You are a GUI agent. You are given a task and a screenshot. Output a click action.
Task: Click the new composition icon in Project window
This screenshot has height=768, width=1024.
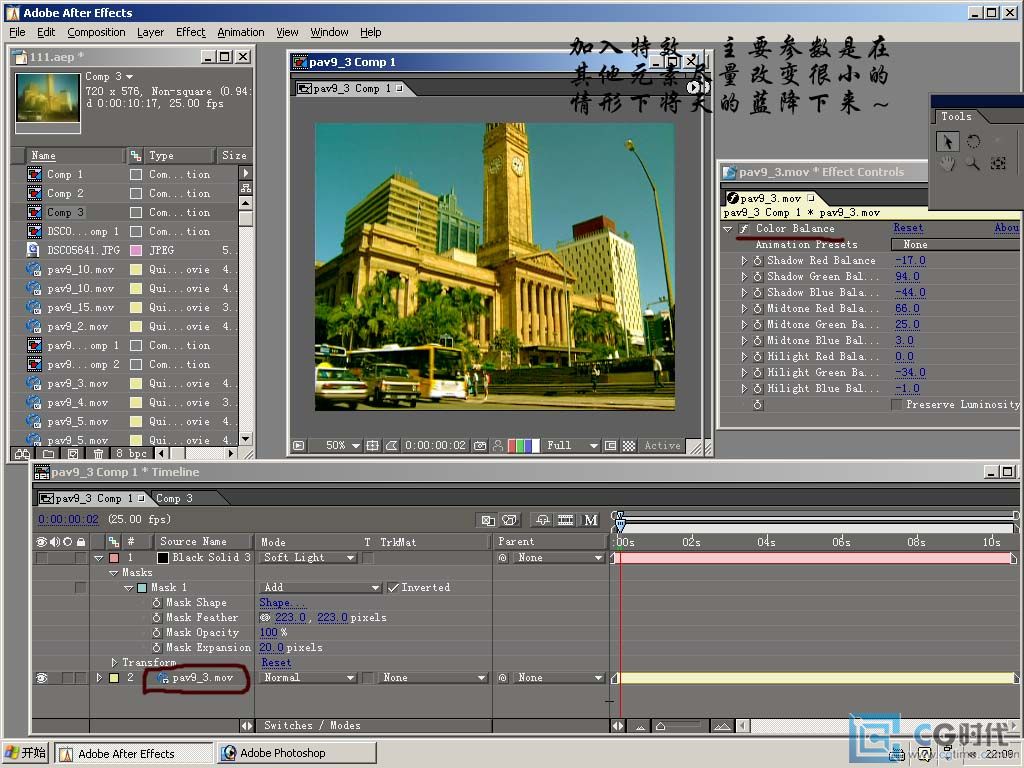tap(72, 453)
